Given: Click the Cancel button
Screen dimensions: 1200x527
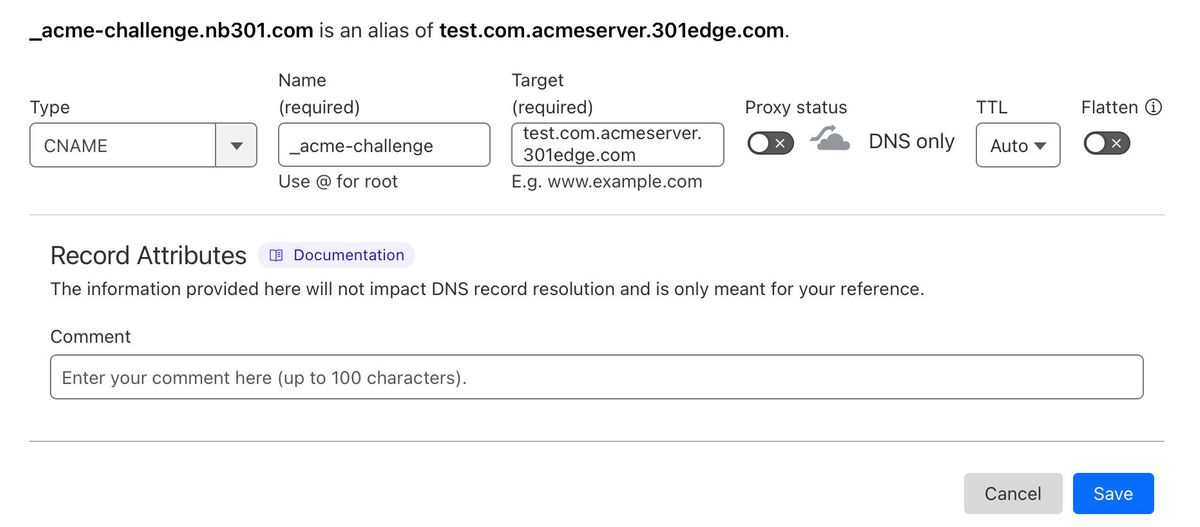Looking at the screenshot, I should (x=1013, y=494).
